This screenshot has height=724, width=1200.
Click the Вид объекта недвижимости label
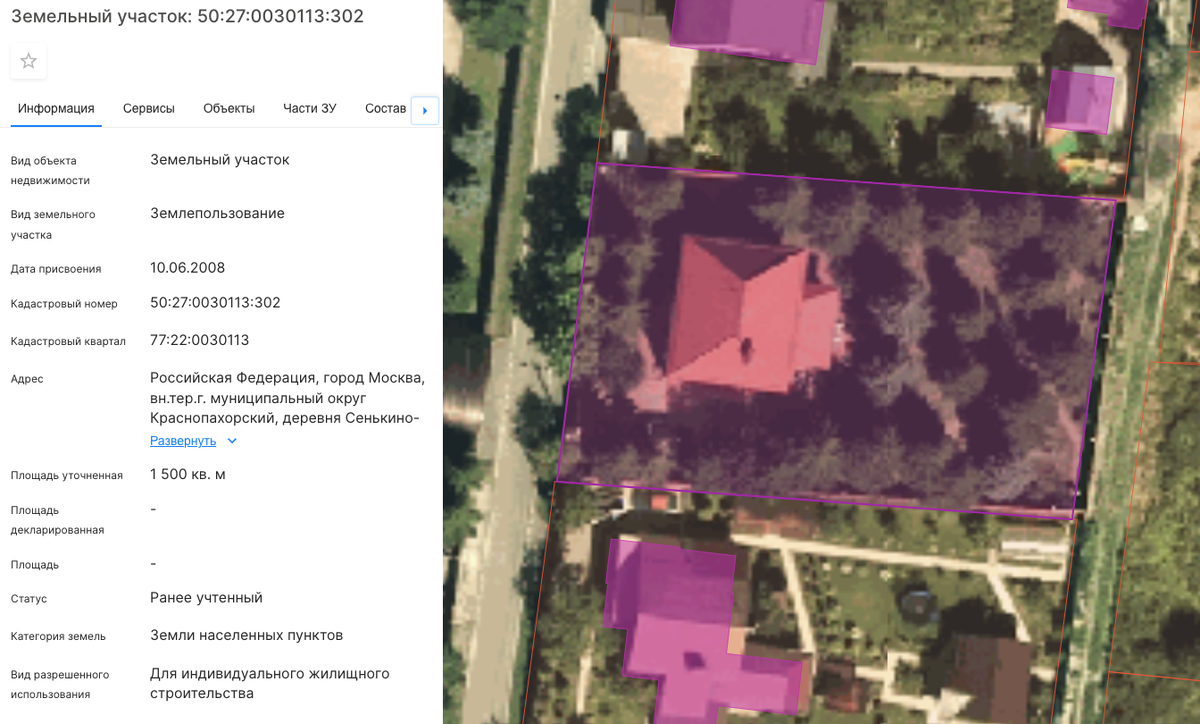50,171
